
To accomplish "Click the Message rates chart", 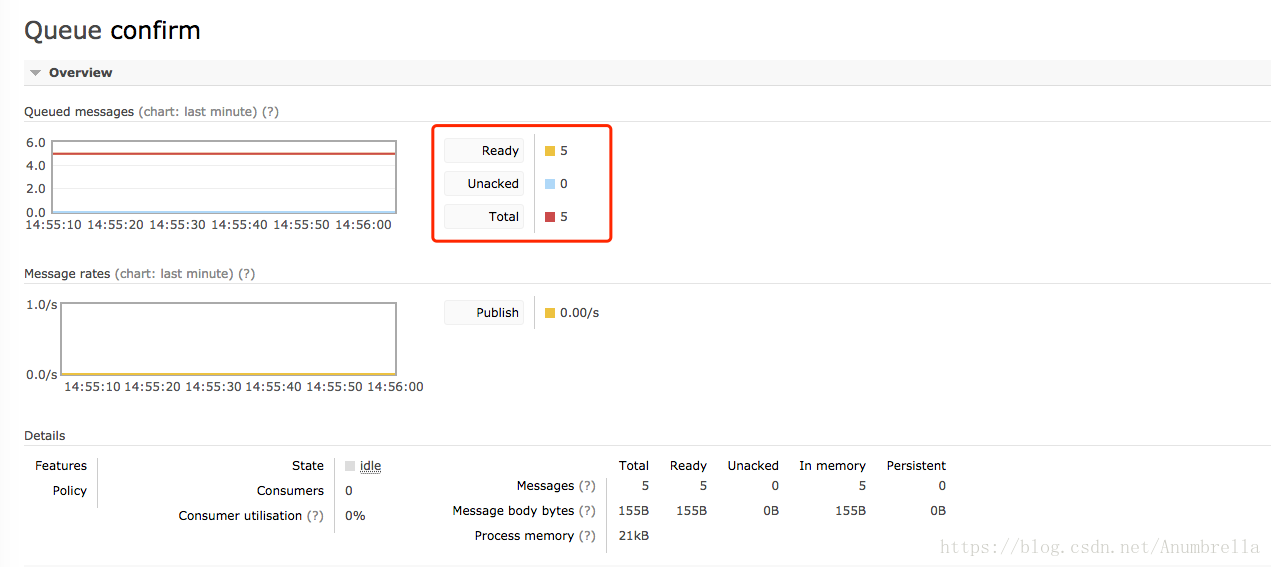I will 229,339.
